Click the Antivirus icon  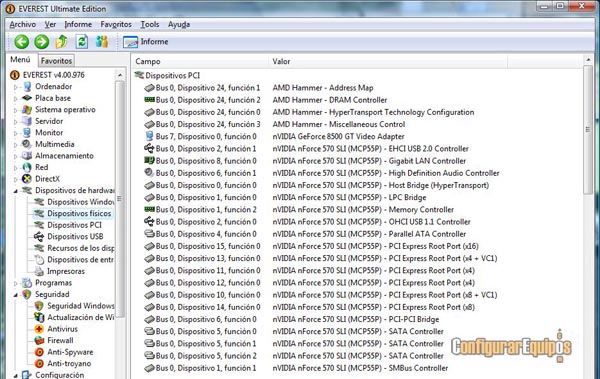[39, 328]
